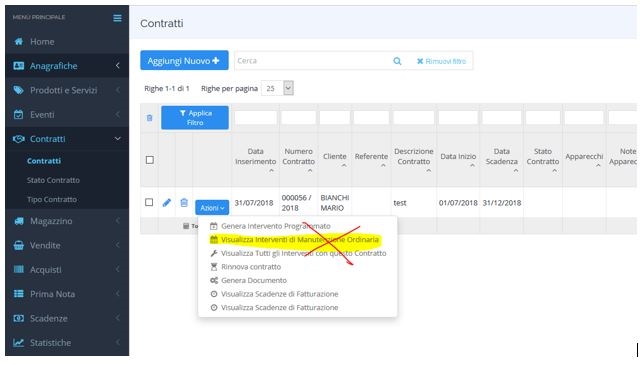This screenshot has height=365, width=640.
Task: Click the Acquisti barcode icon
Action: [19, 269]
